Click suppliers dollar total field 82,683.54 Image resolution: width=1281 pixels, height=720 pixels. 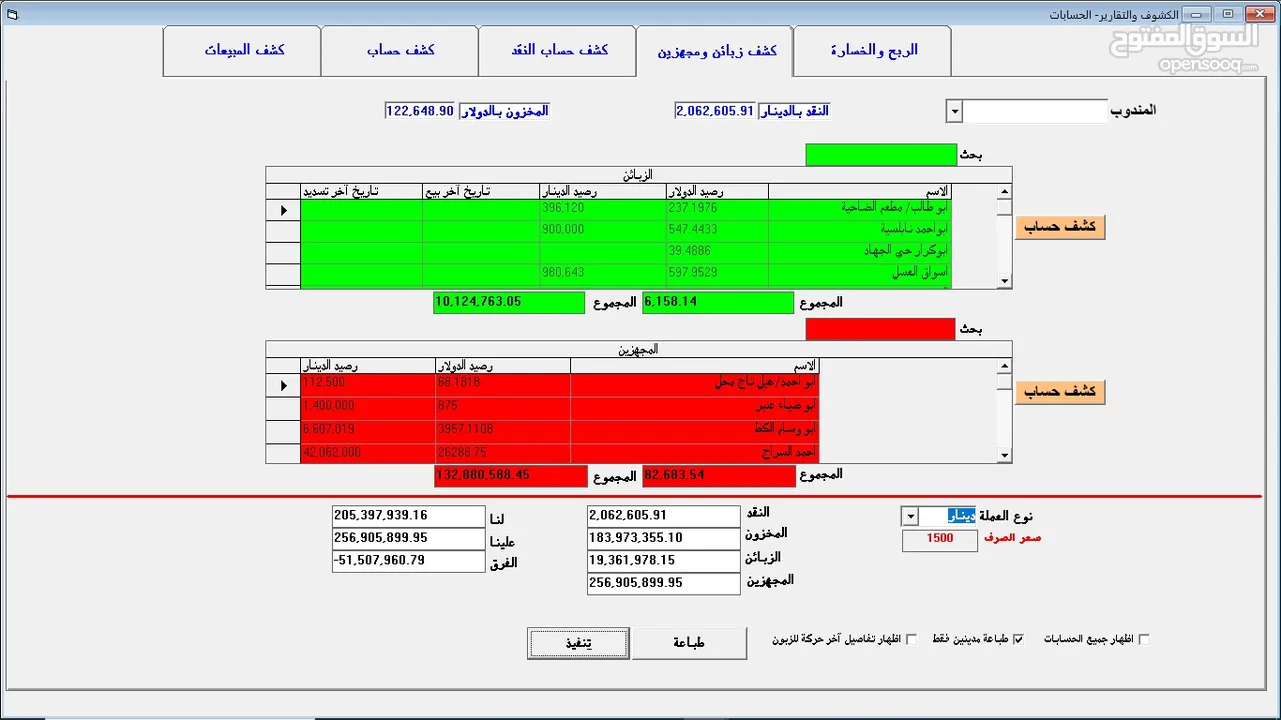pyautogui.click(x=720, y=476)
